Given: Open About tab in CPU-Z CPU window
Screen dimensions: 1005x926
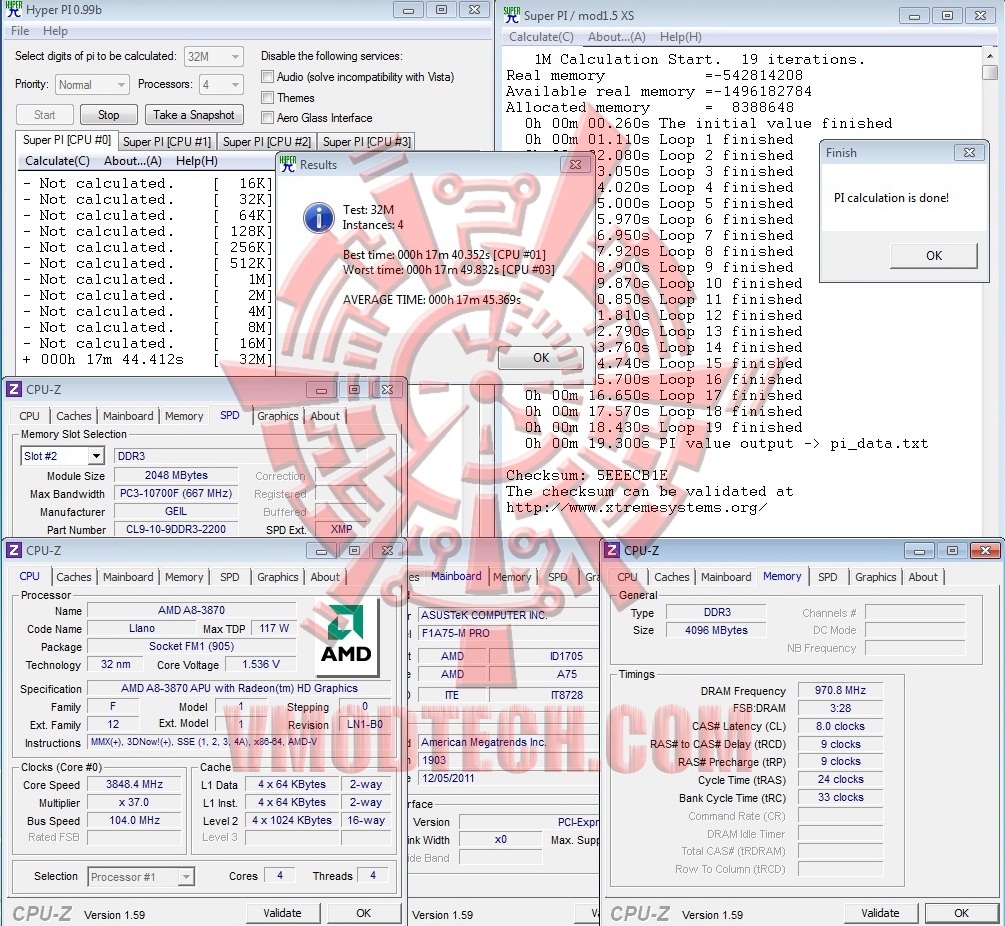Looking at the screenshot, I should (325, 577).
